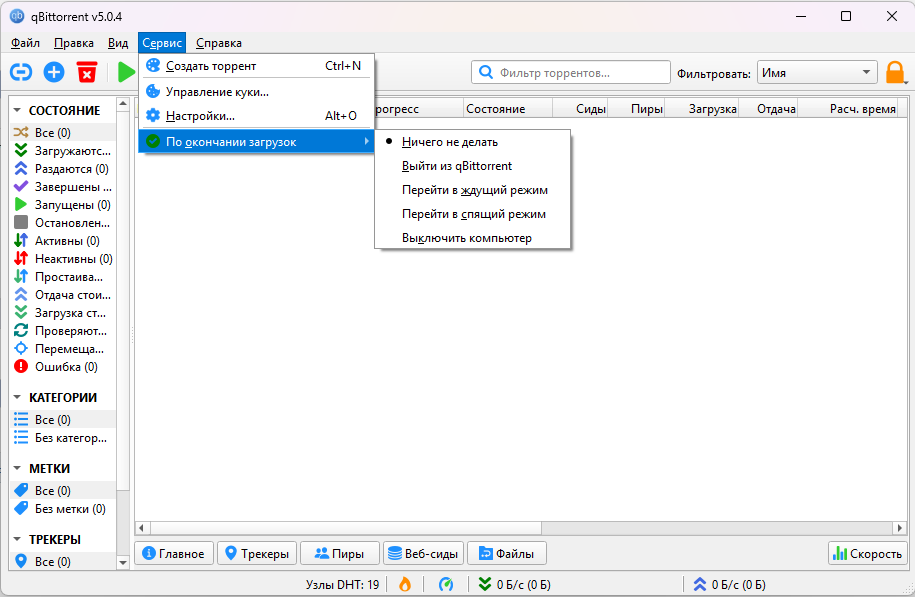
Task: Click the add torrent link toolbar icon
Action: click(x=21, y=72)
